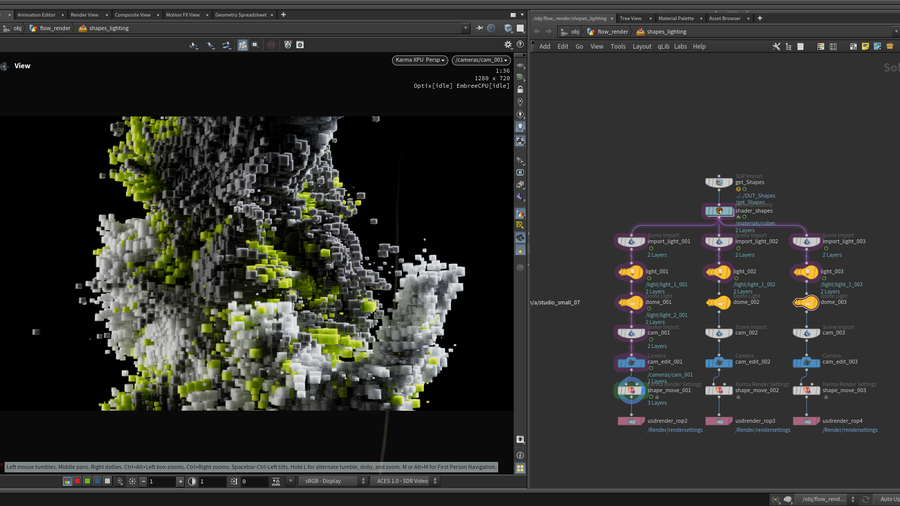Open the Layout menu in network editor
The image size is (900, 506).
pos(642,46)
